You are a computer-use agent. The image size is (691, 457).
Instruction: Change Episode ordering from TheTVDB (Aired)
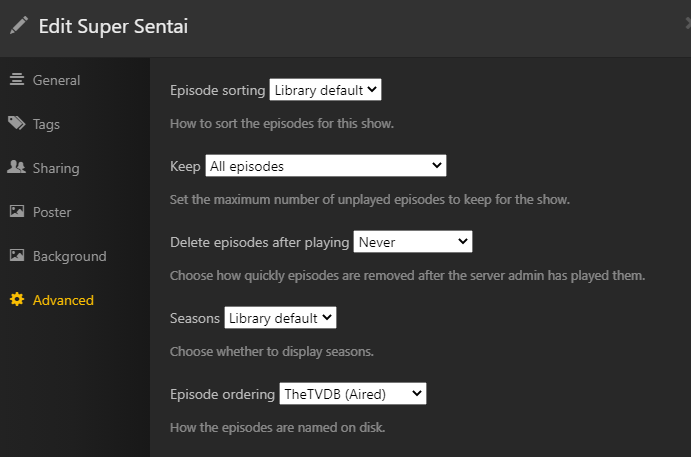click(353, 394)
